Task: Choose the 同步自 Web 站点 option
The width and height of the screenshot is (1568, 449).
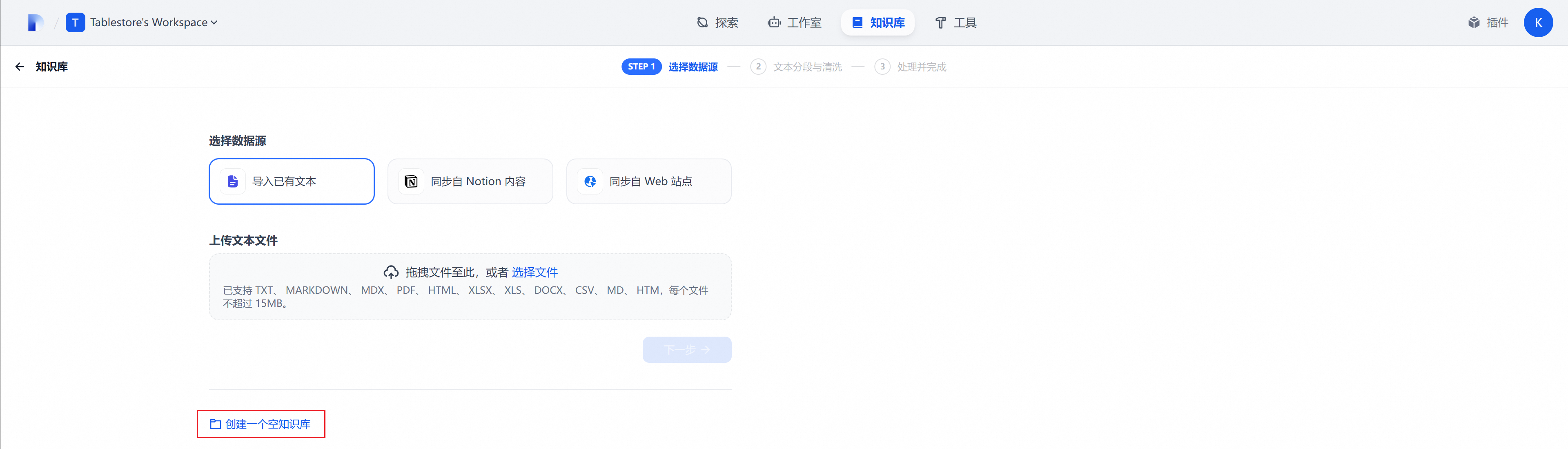Action: point(648,181)
